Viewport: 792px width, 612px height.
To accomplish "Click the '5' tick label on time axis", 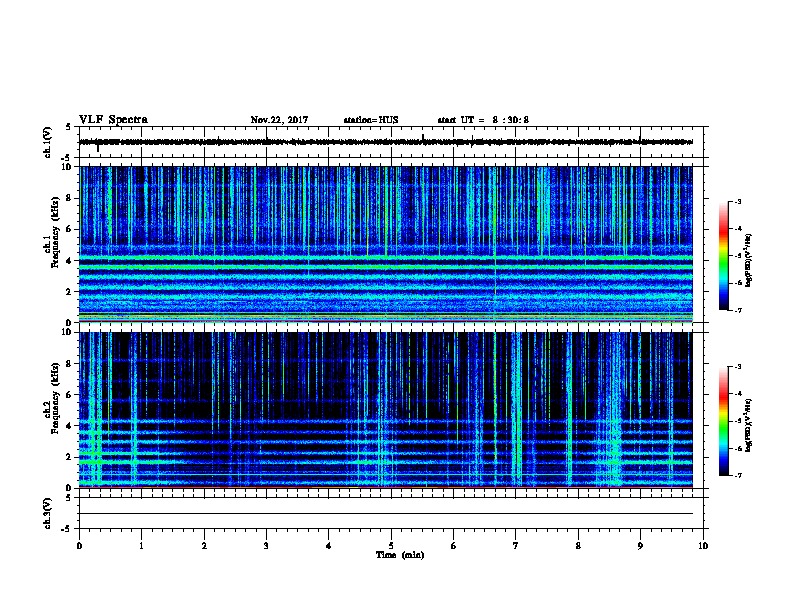I will tap(391, 546).
